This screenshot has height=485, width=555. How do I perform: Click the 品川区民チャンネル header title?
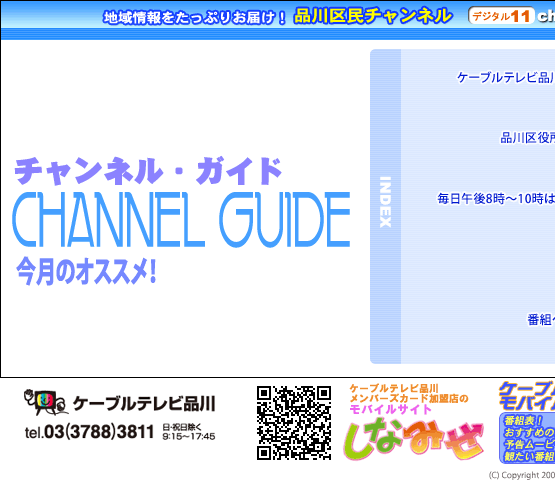[x=373, y=16]
